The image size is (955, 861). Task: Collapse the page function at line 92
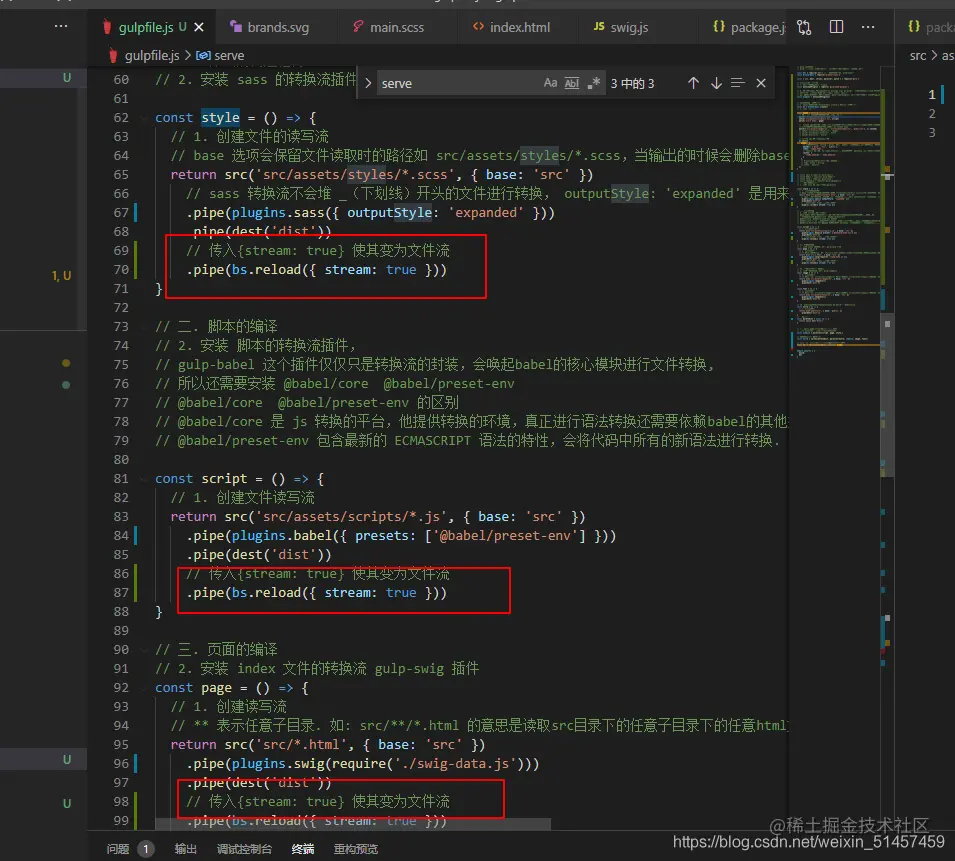[144, 687]
